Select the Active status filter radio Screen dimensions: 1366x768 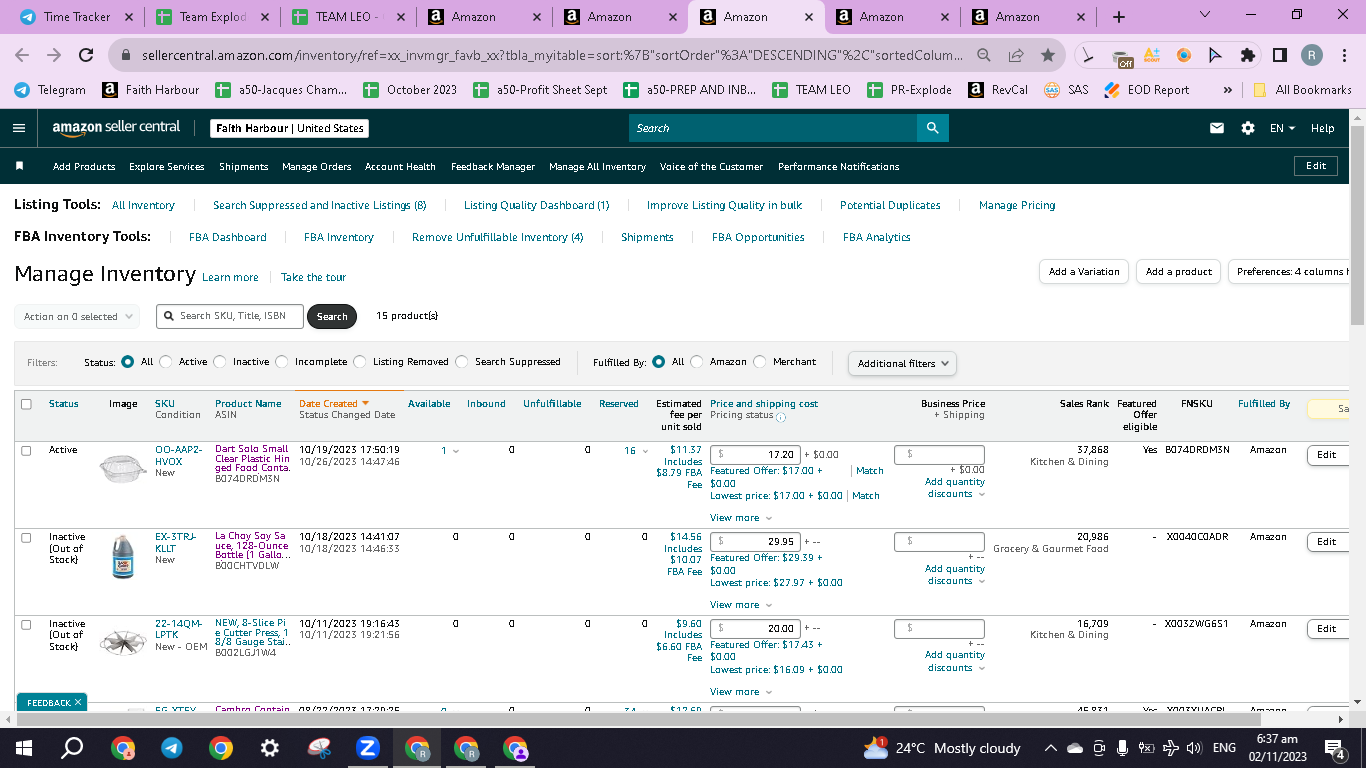[166, 362]
